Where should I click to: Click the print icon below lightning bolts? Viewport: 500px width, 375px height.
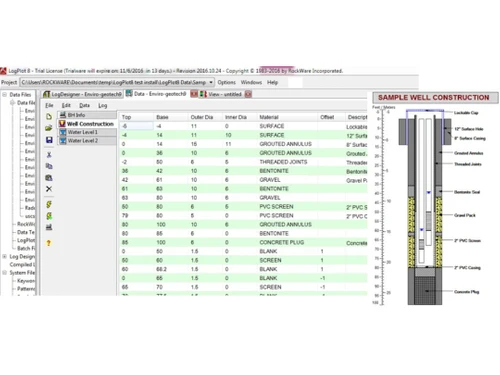pyautogui.click(x=49, y=227)
